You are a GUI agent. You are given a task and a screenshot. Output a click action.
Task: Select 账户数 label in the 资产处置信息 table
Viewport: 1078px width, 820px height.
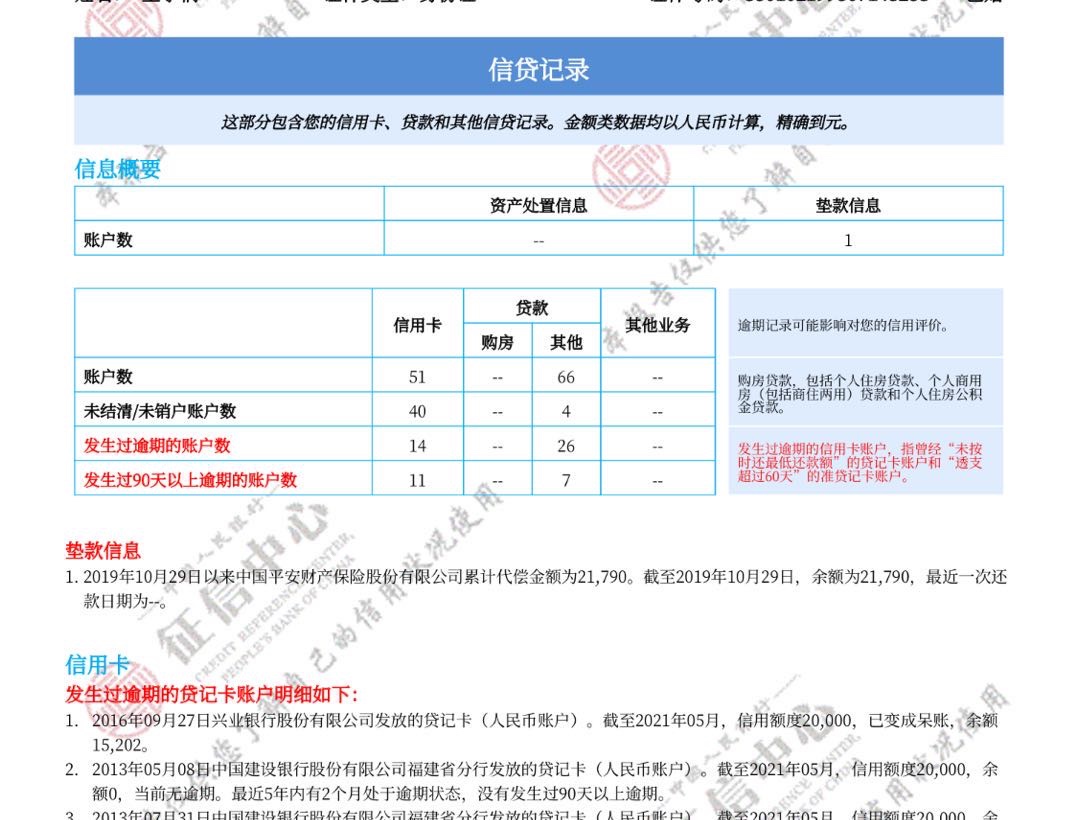108,240
